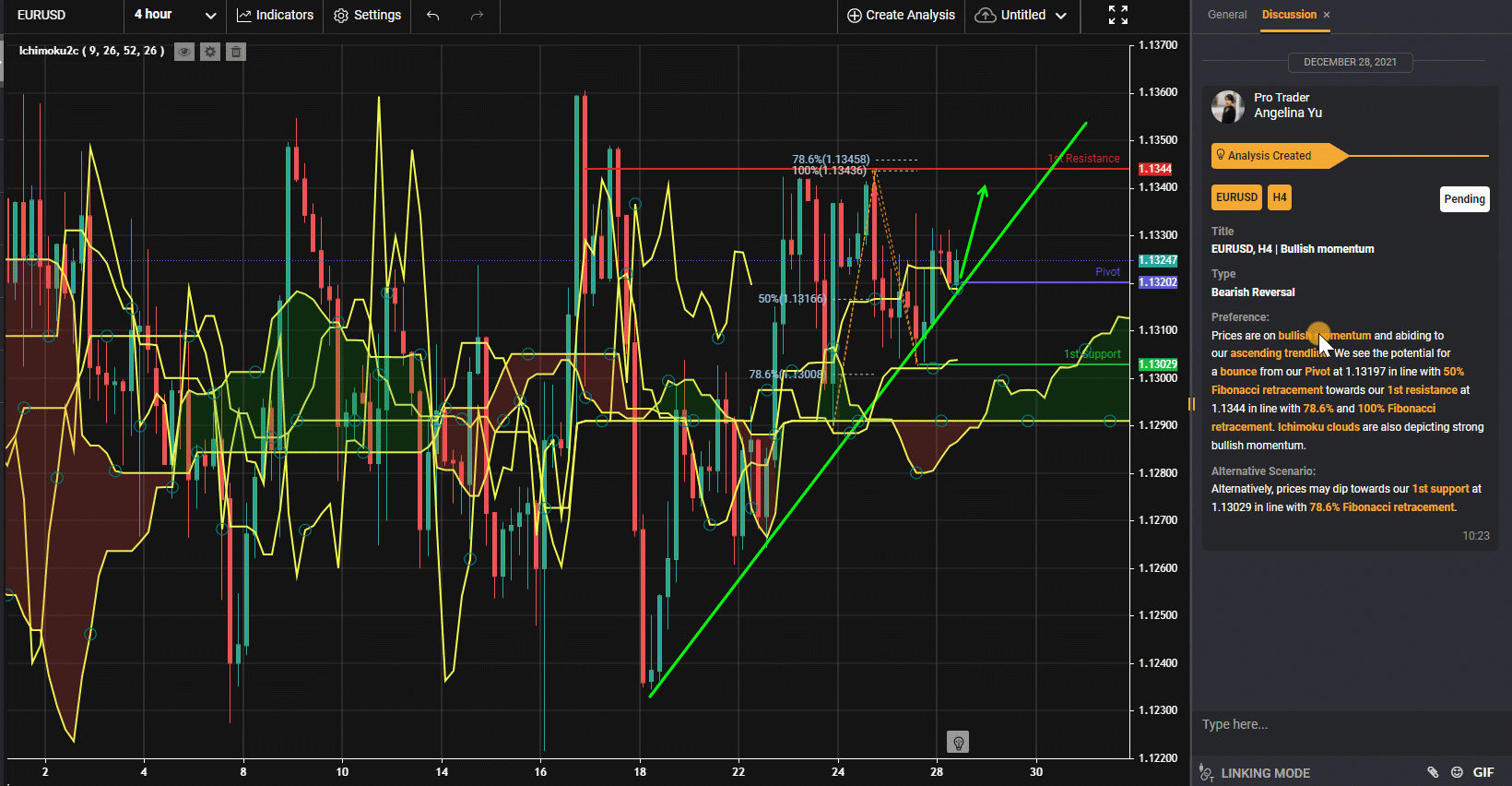Toggle Ichimoku indicator visibility eye icon
The height and width of the screenshot is (786, 1512).
[184, 52]
